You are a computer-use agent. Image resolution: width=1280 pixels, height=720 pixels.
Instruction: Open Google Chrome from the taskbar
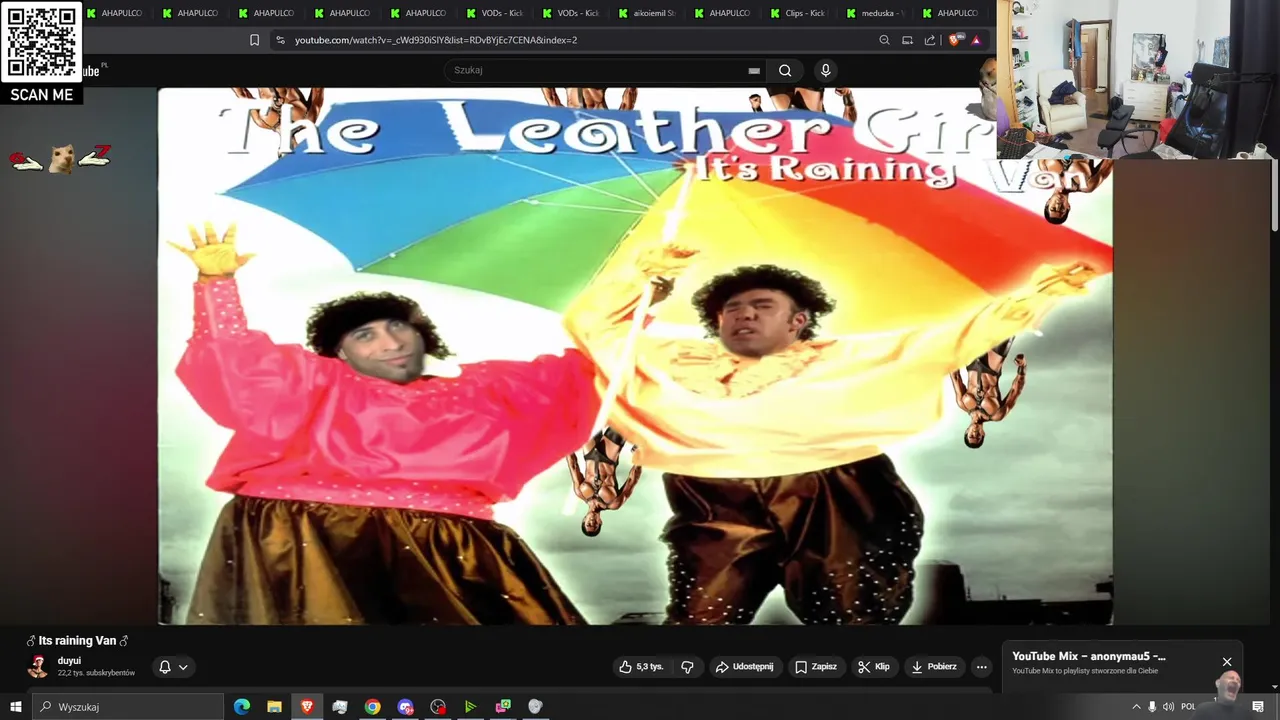372,707
